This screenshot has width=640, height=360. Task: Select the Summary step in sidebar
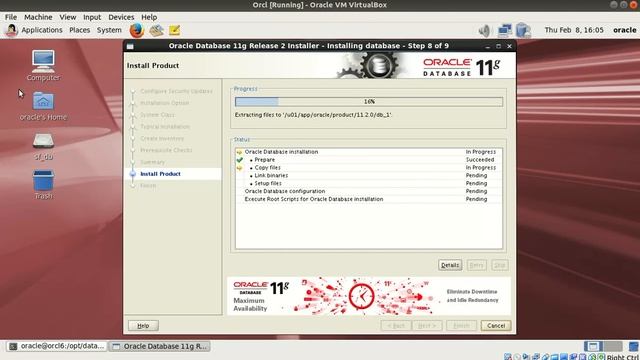coord(152,162)
